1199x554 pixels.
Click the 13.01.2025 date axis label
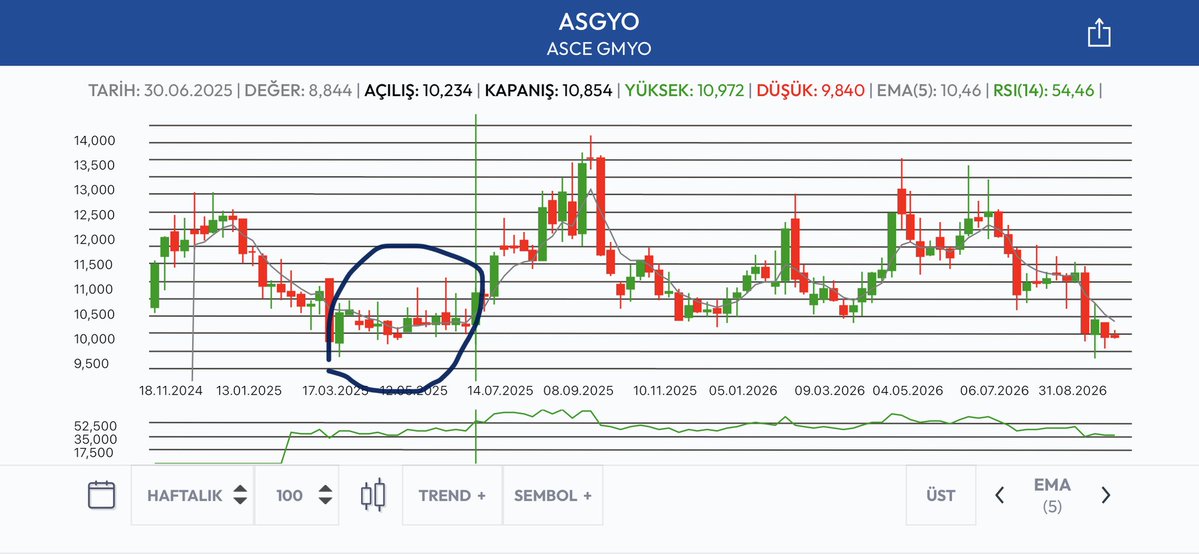[249, 390]
